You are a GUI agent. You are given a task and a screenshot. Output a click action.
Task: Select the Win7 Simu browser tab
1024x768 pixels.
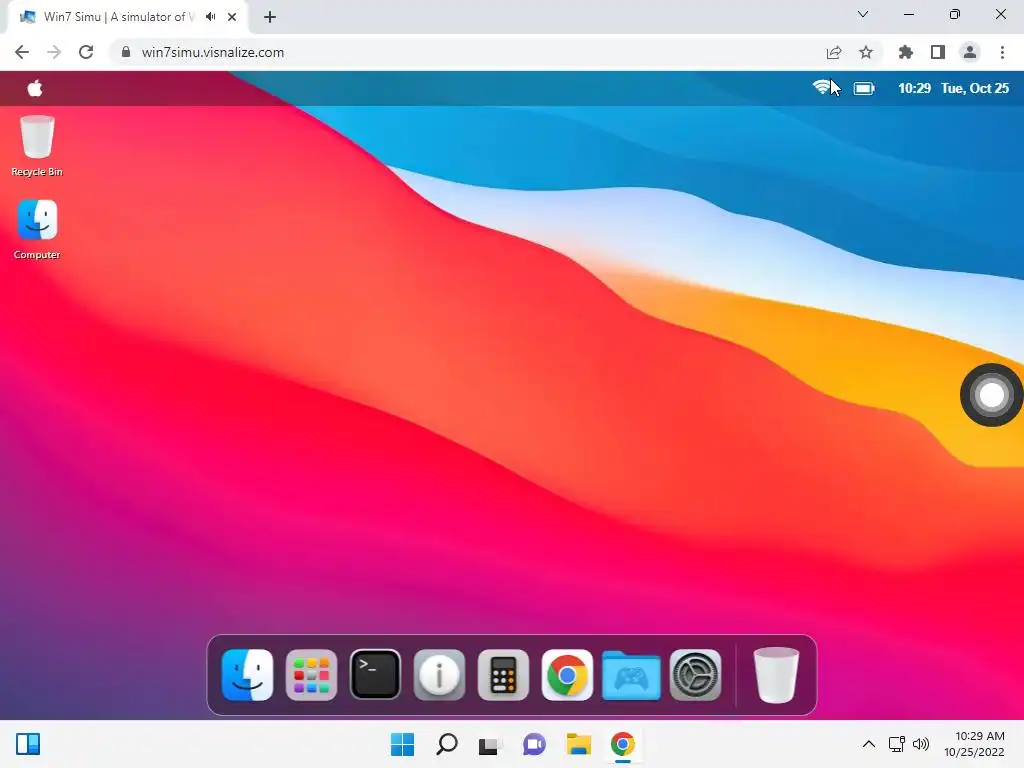127,17
